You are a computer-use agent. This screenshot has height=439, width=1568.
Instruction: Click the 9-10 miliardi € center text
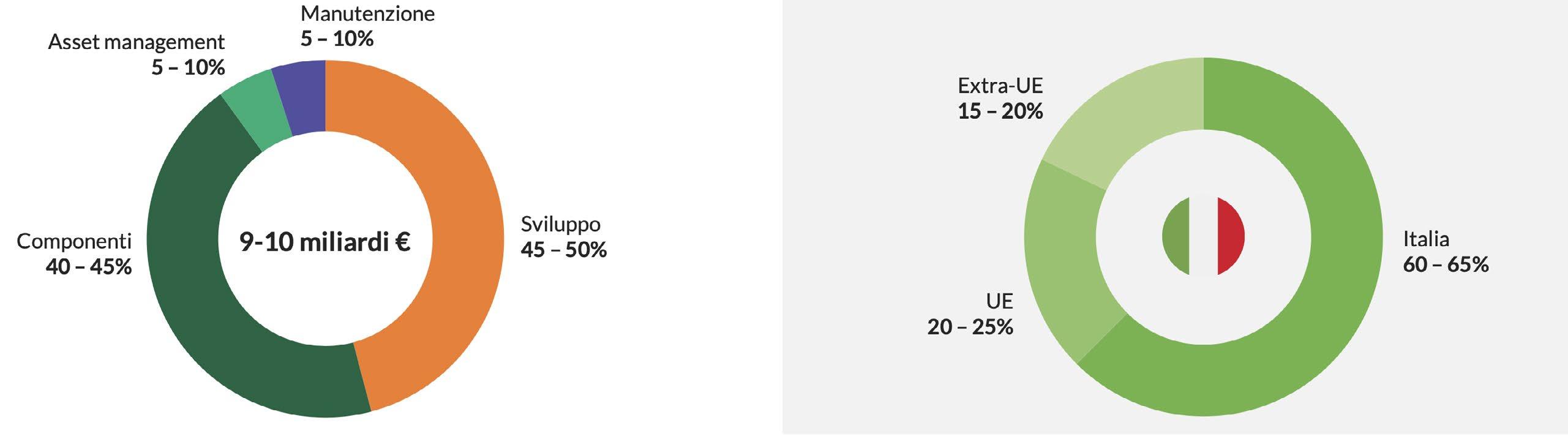pyautogui.click(x=324, y=242)
